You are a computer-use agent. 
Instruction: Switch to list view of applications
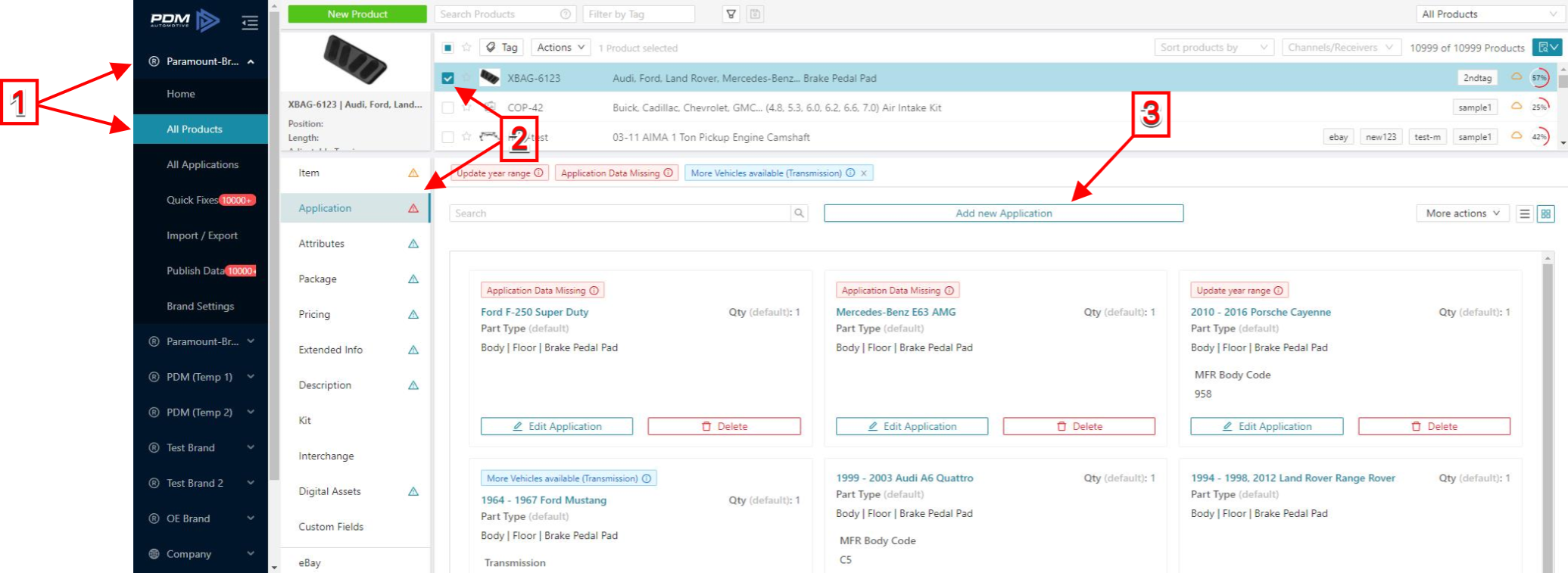coord(1525,213)
